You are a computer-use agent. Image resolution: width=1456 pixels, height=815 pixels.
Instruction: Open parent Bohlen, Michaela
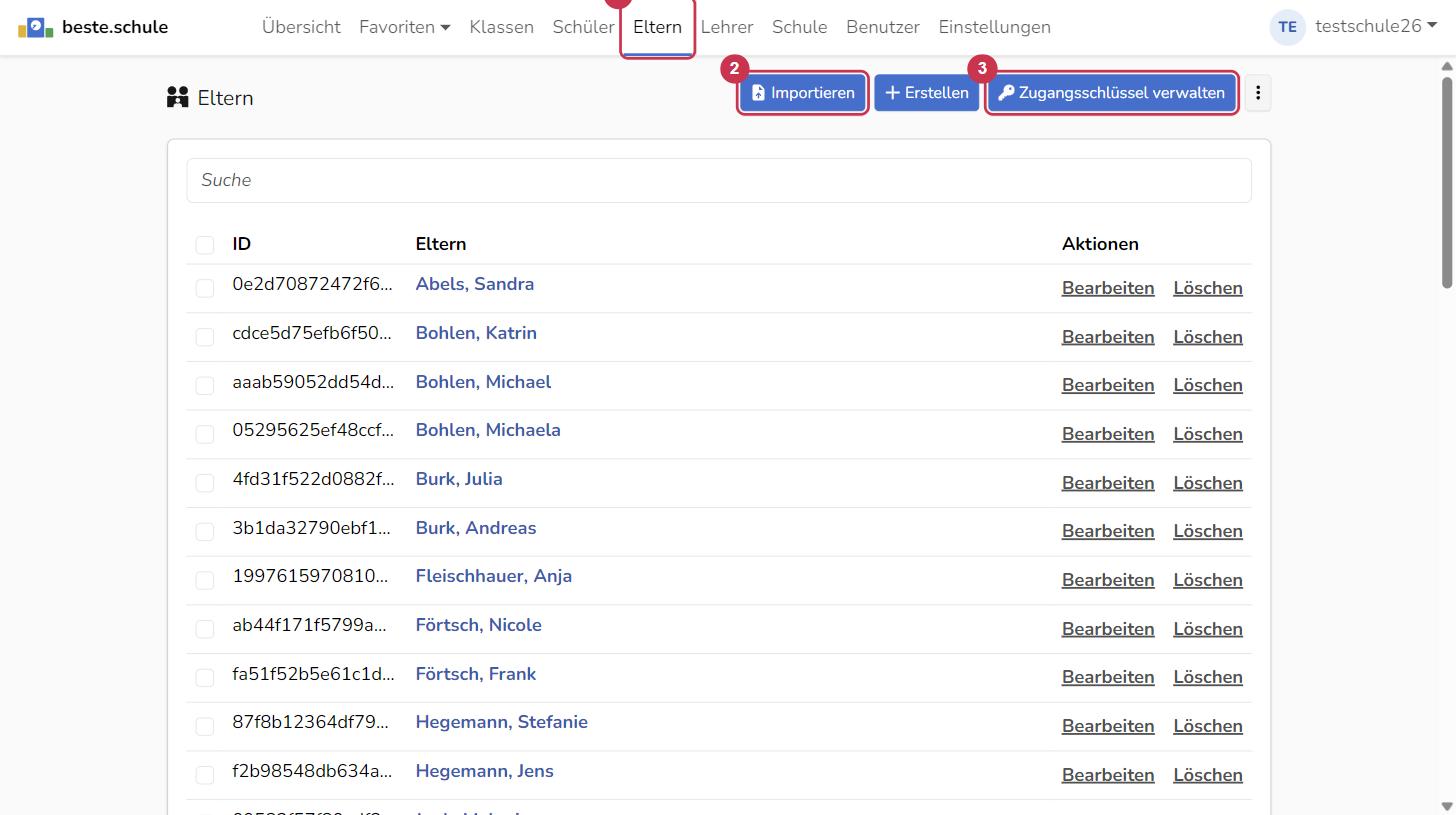click(488, 430)
